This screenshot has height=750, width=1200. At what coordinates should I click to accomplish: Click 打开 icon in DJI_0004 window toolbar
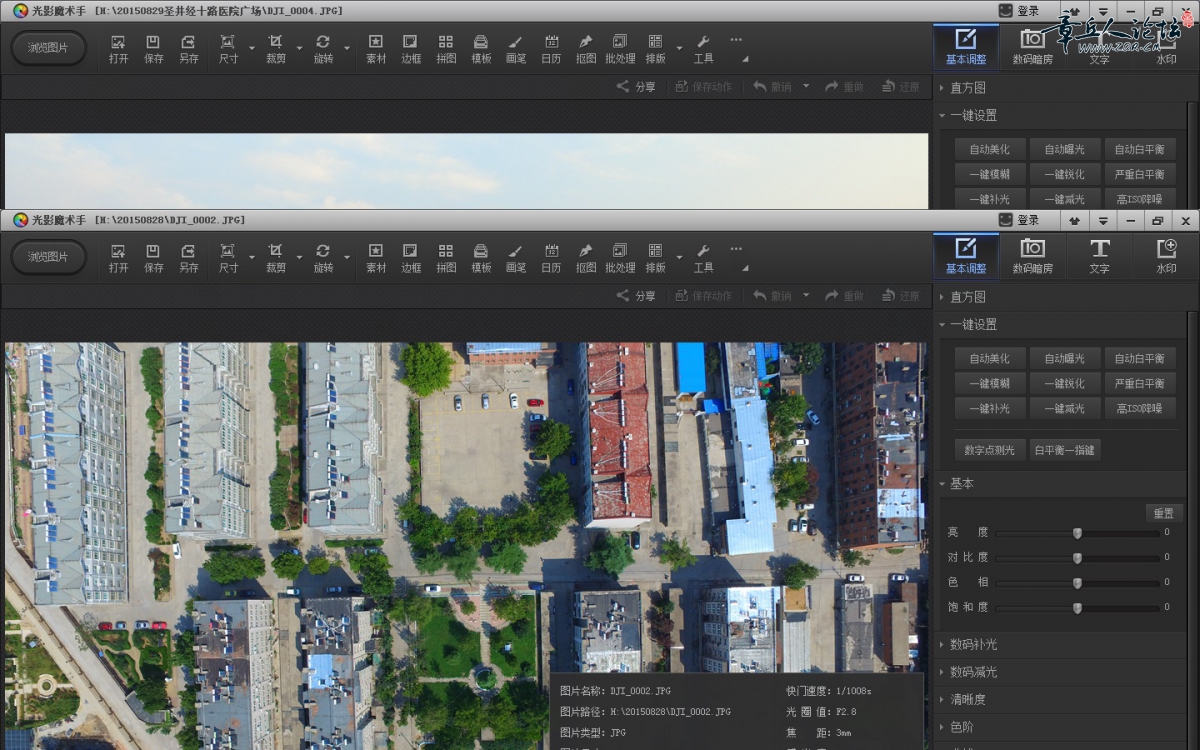(x=118, y=48)
